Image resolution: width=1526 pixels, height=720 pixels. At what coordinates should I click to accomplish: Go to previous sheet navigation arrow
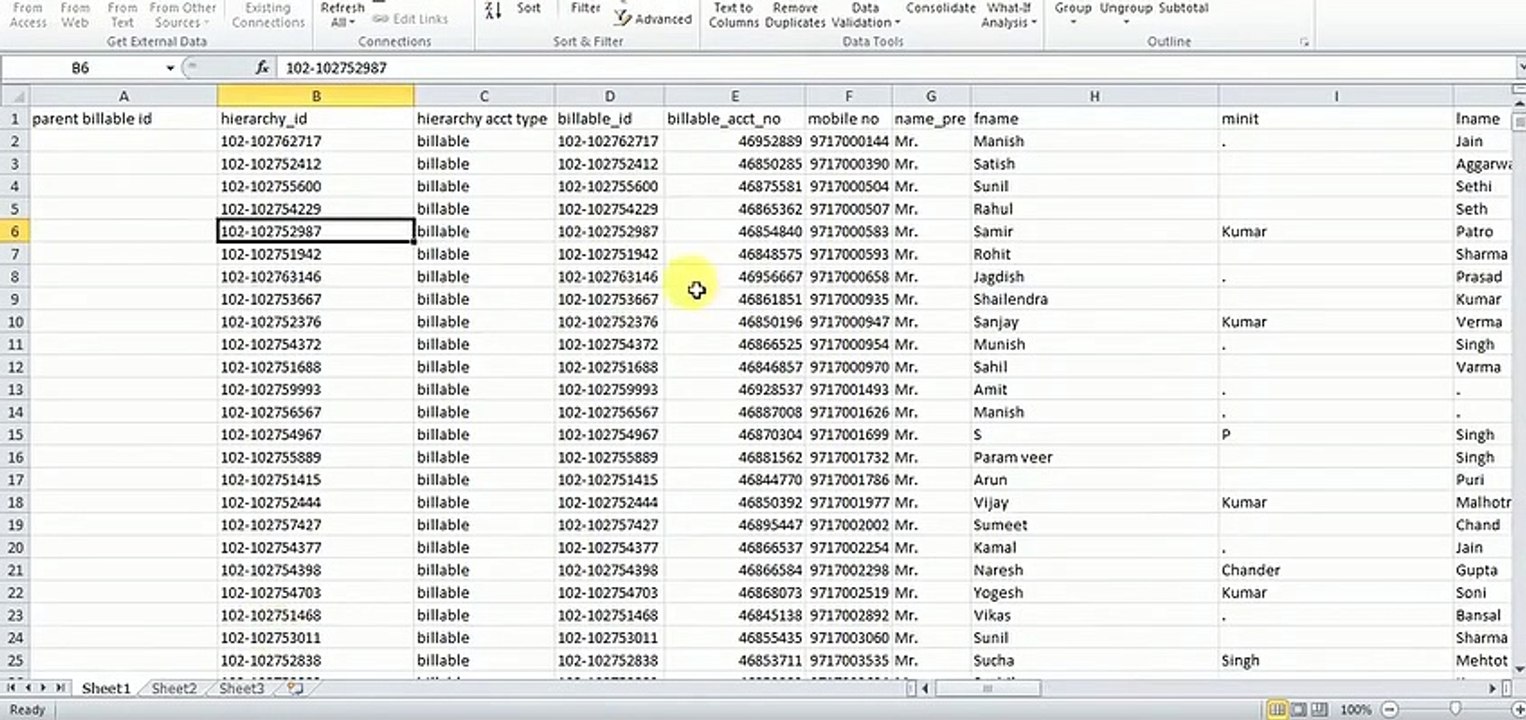(29, 688)
